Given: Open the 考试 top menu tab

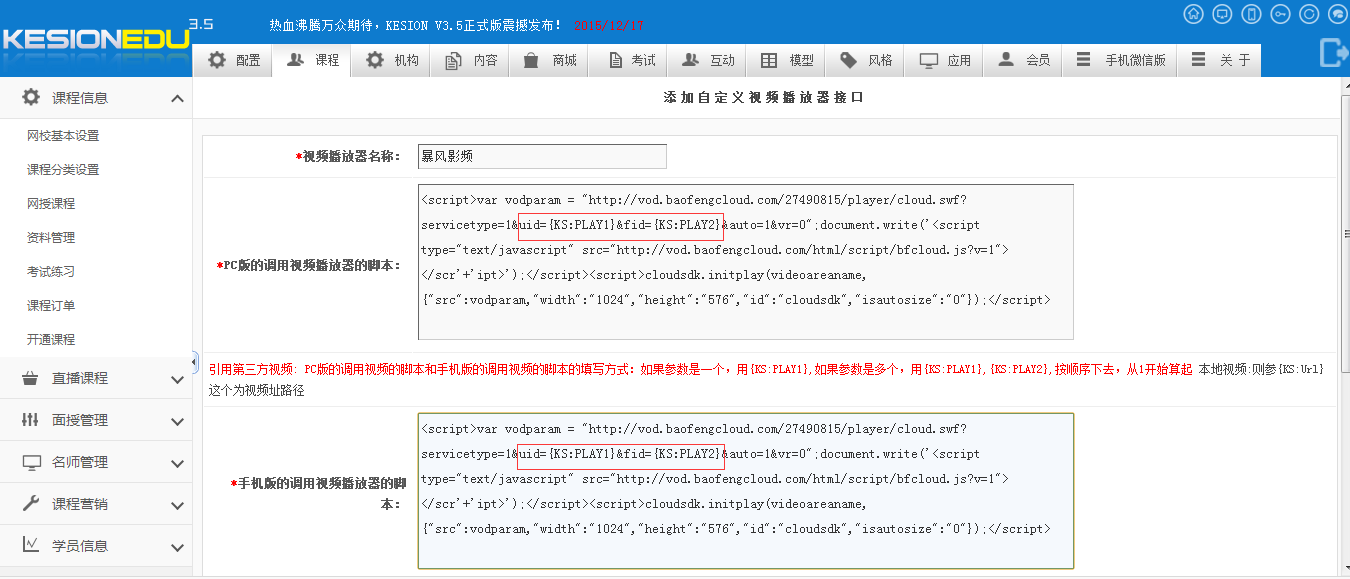Looking at the screenshot, I should [x=631, y=60].
